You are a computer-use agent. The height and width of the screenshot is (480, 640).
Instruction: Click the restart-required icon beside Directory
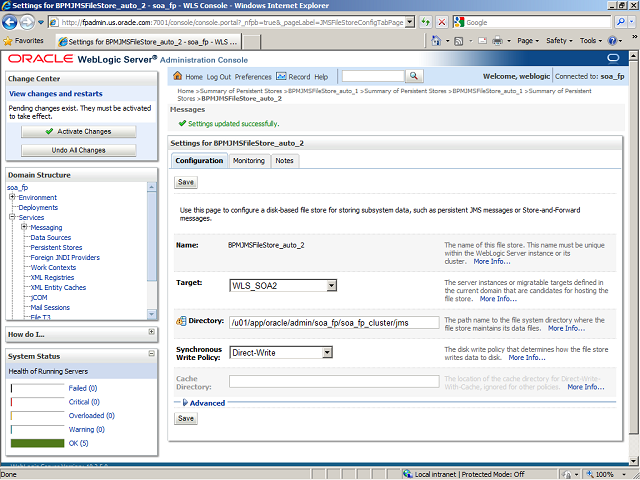181,321
